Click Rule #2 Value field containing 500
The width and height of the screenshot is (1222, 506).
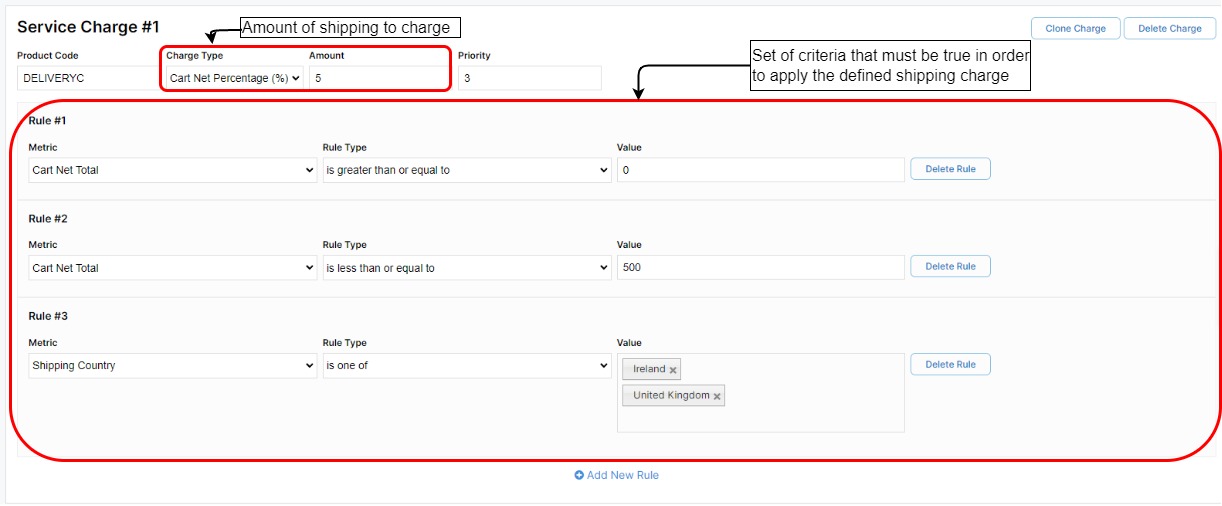coord(760,268)
